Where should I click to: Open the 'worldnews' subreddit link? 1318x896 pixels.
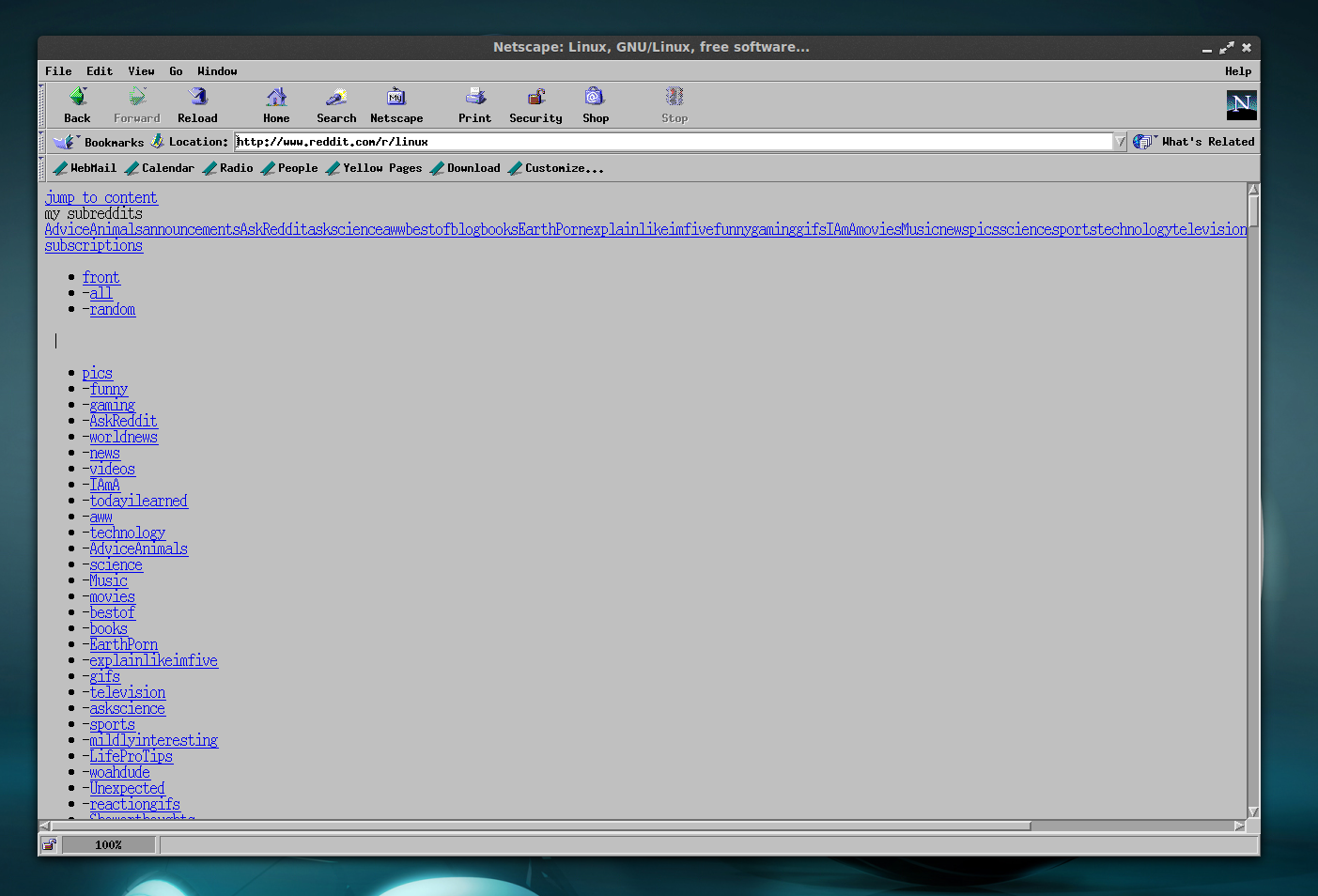click(124, 438)
